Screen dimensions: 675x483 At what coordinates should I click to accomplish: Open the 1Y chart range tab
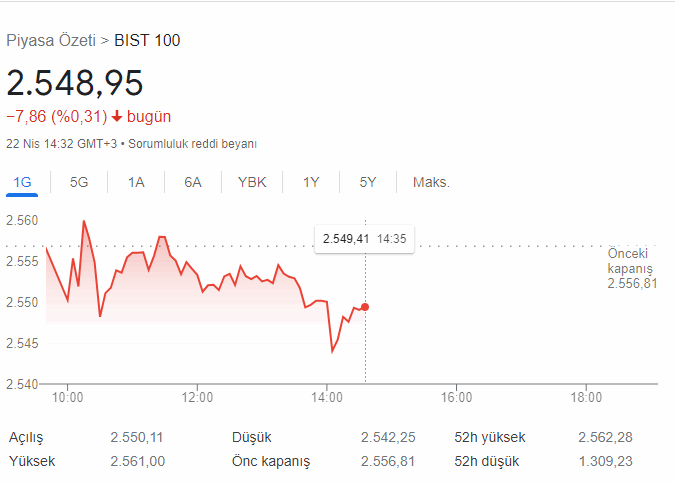point(311,182)
